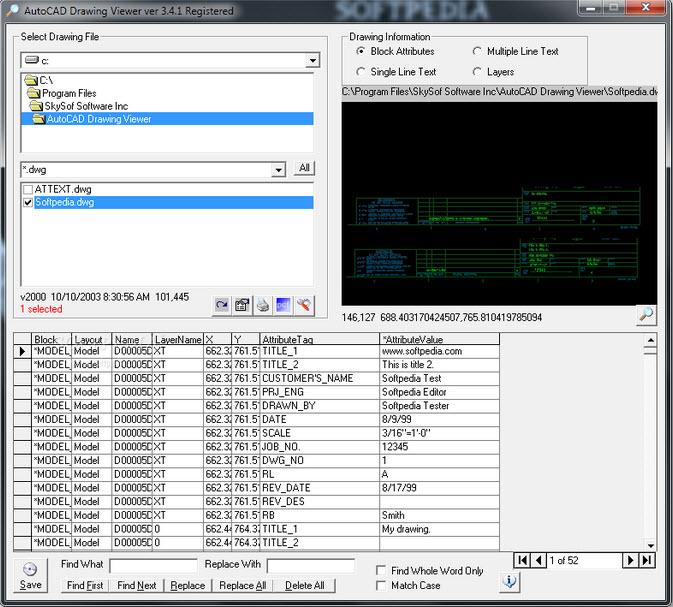Click the refresh file list icon
This screenshot has width=673, height=607.
222,305
